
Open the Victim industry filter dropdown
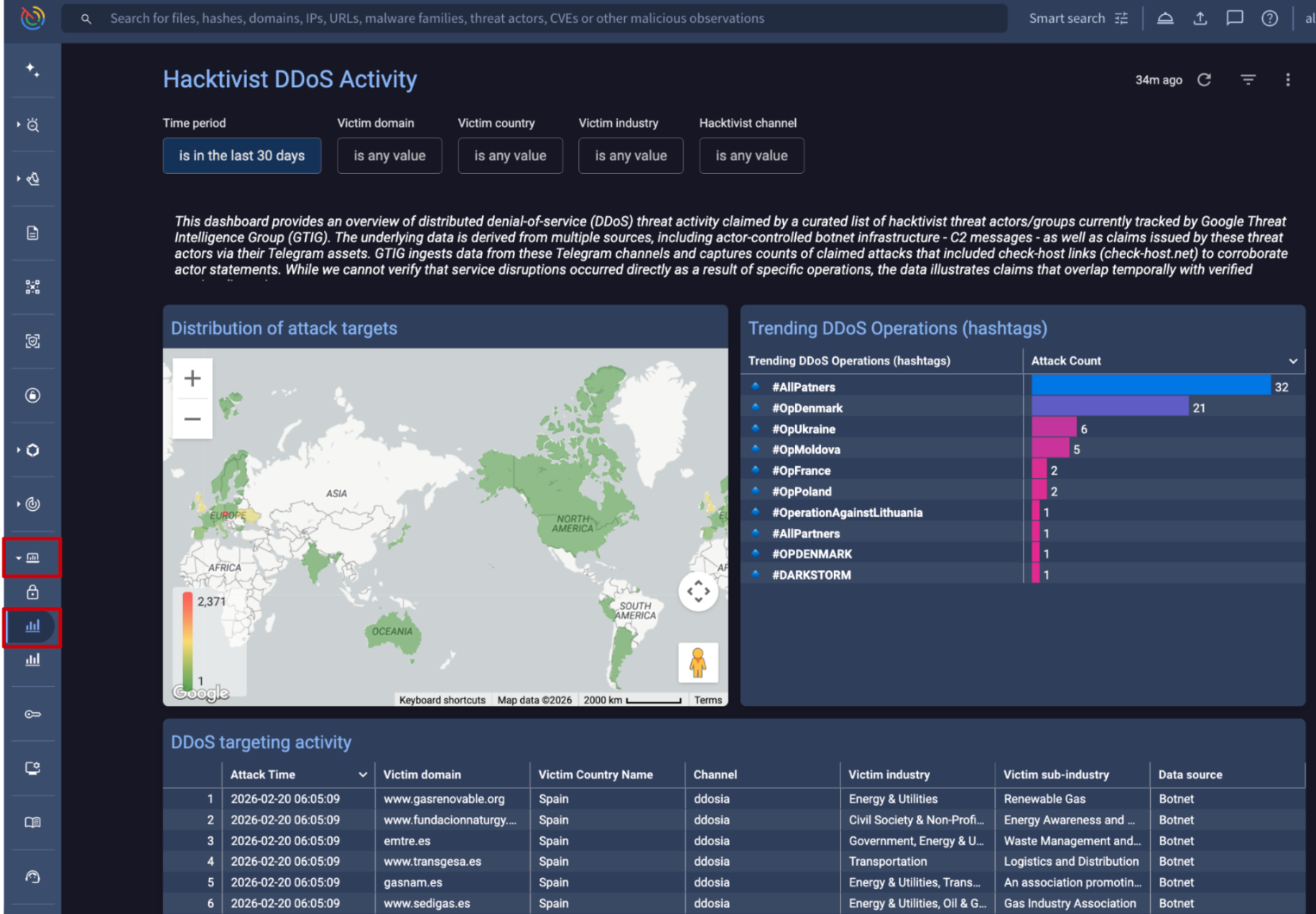pyautogui.click(x=631, y=156)
